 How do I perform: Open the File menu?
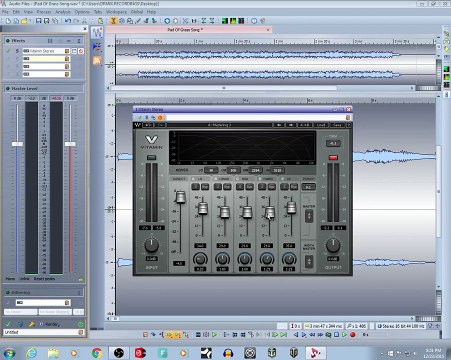(5, 12)
